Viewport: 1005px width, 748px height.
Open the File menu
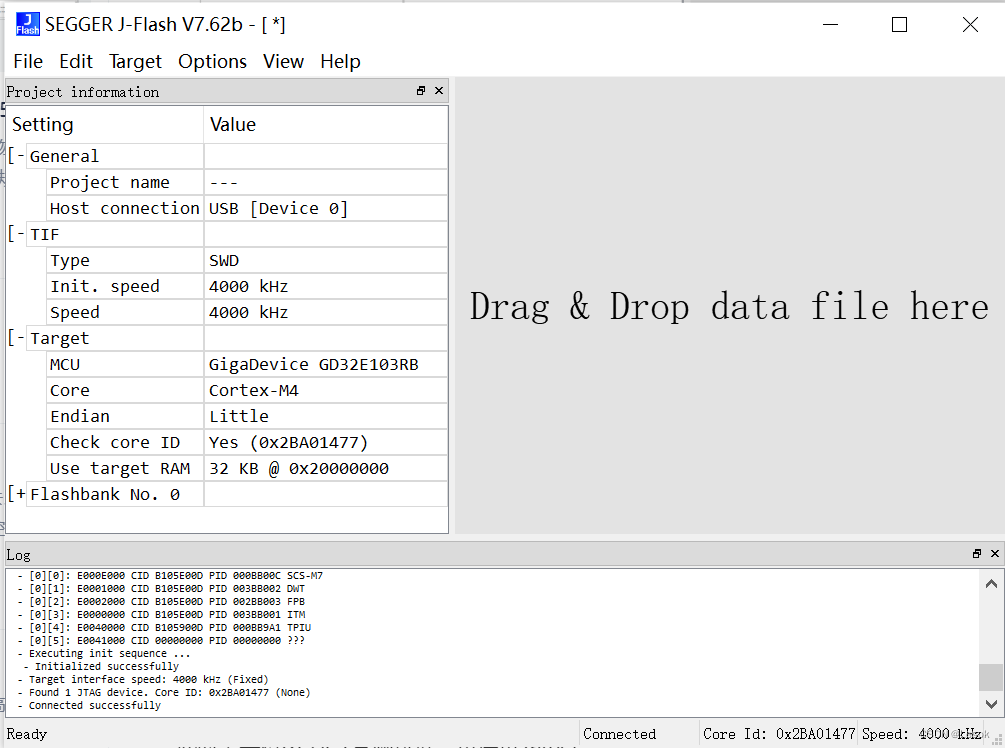28,62
